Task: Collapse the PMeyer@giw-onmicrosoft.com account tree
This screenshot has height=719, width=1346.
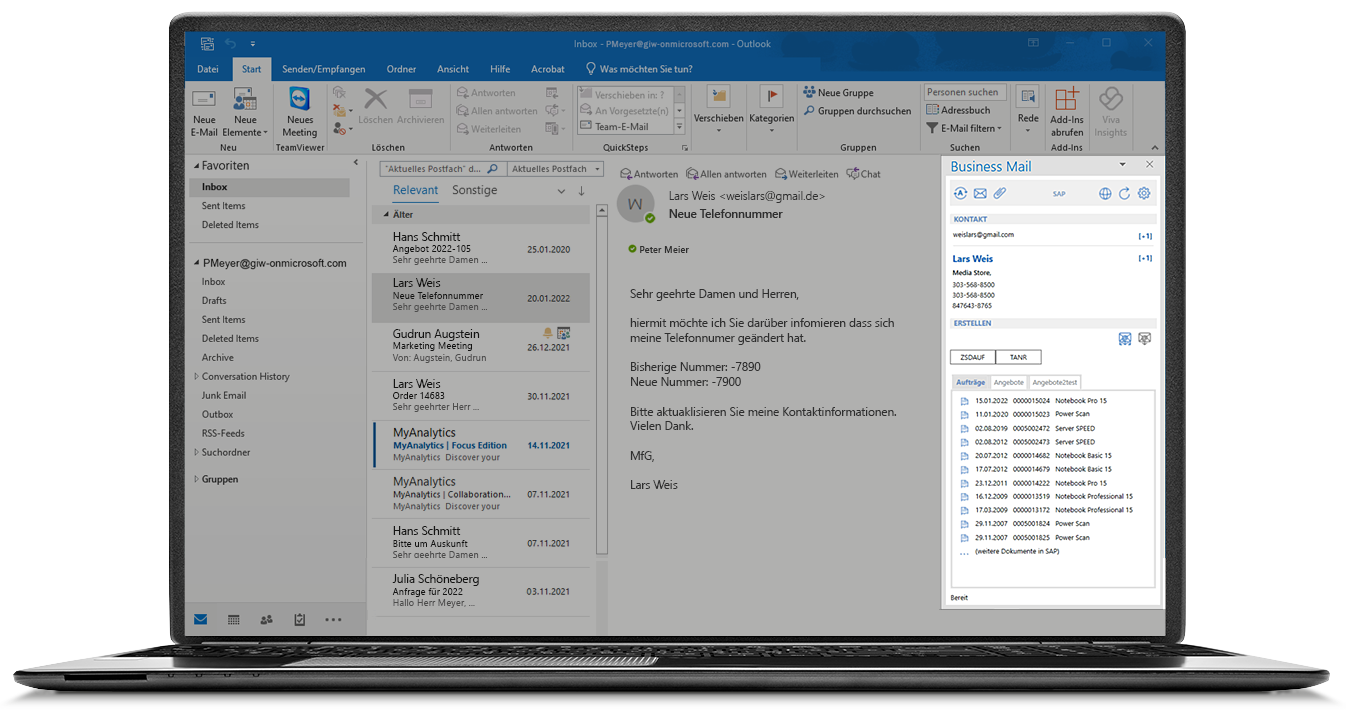Action: [196, 263]
